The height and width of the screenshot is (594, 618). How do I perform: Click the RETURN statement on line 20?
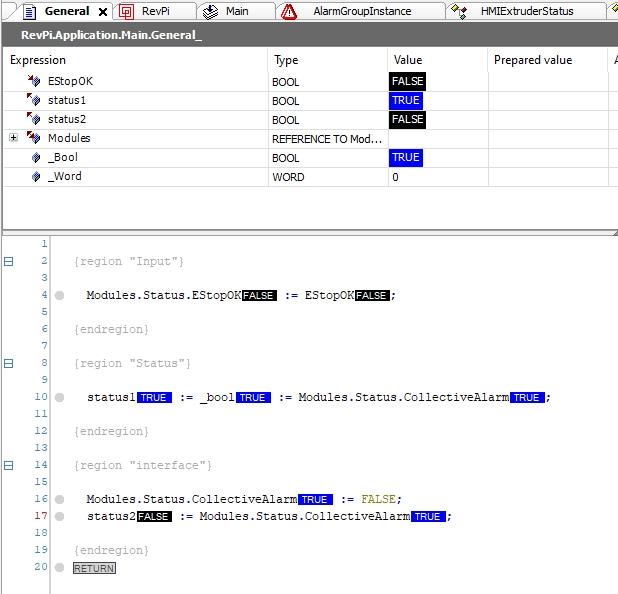pos(94,568)
